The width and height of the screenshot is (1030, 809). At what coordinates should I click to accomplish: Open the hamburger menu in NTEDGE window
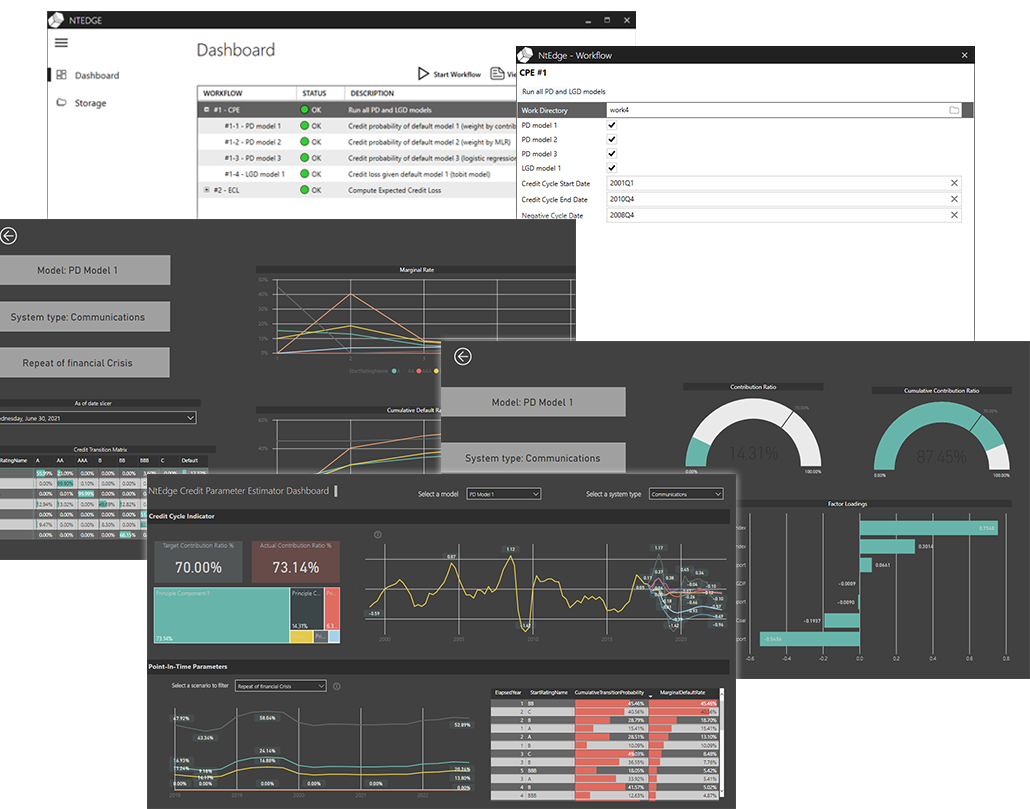pos(61,43)
